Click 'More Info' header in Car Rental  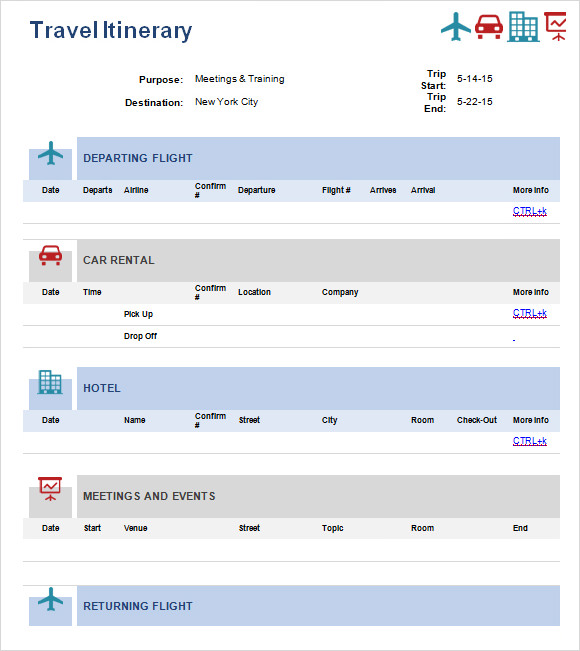coord(531,292)
